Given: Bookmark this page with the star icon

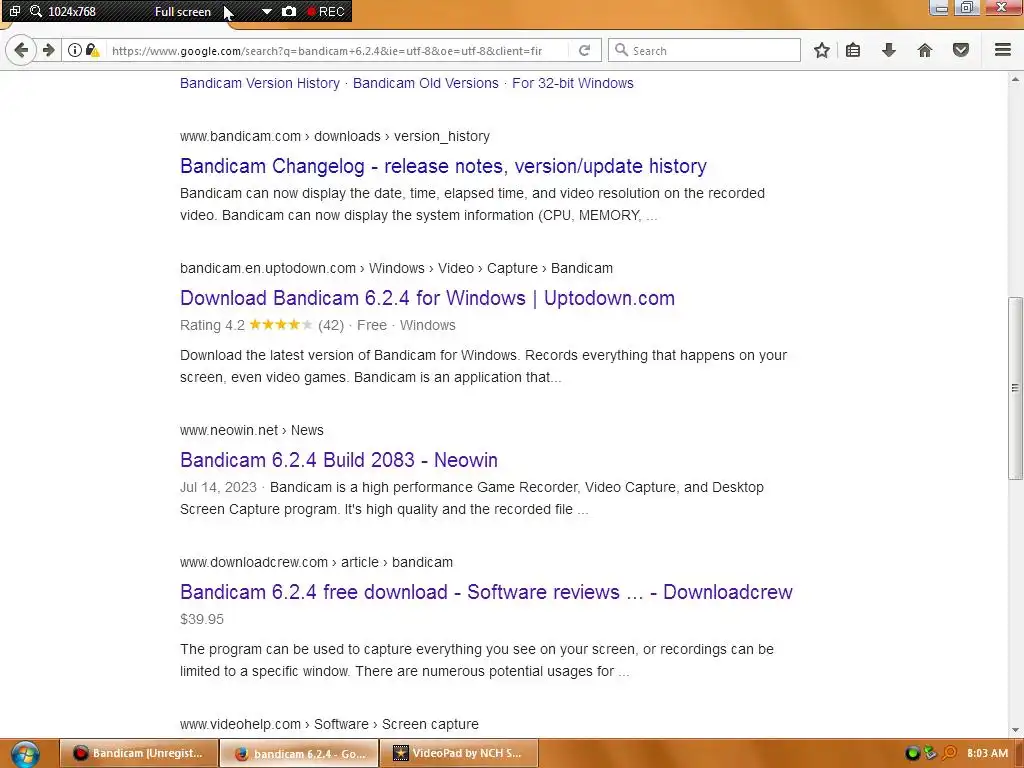Looking at the screenshot, I should coord(822,50).
